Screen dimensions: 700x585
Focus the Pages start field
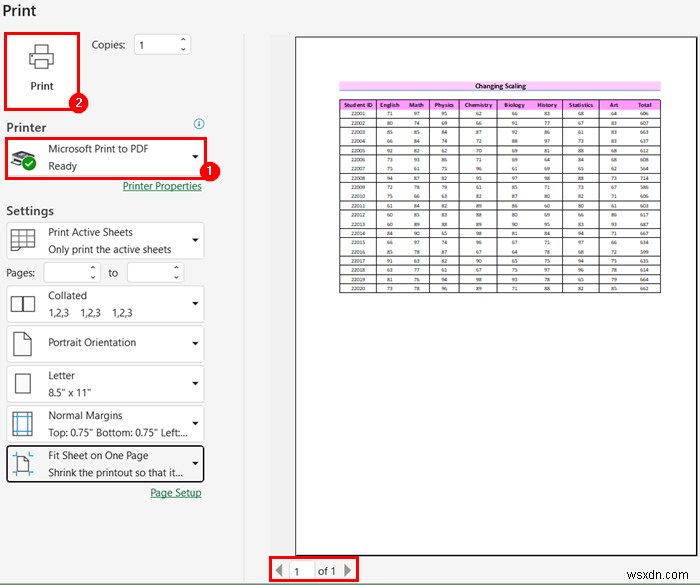tap(66, 272)
